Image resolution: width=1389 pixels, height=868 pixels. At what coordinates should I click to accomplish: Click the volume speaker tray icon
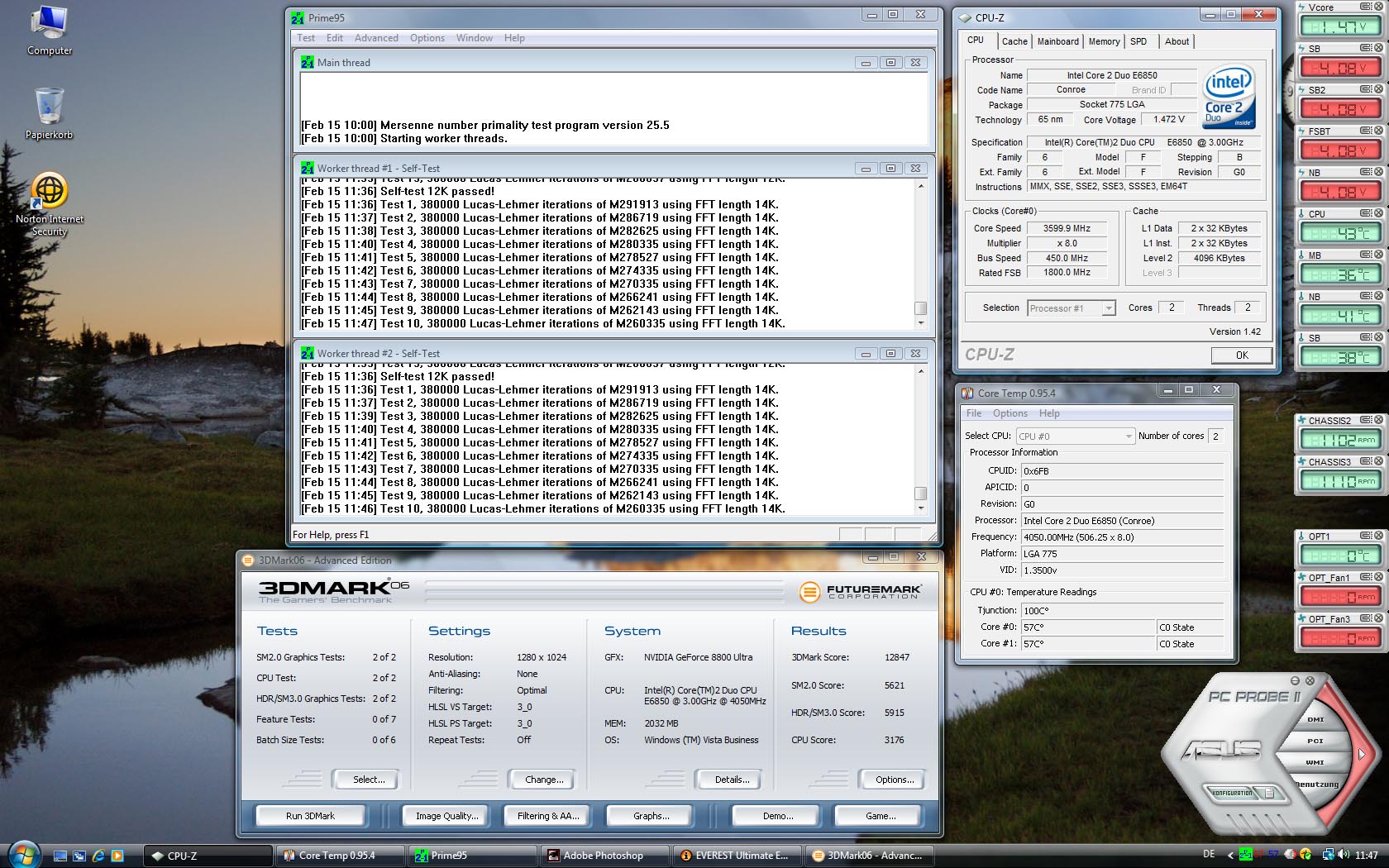click(1344, 855)
